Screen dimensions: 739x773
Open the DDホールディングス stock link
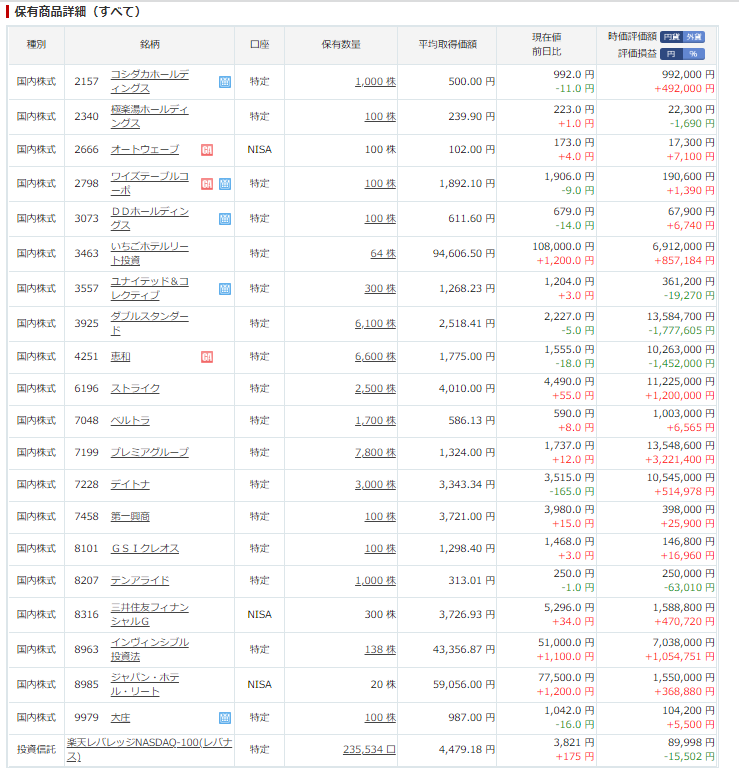(x=149, y=218)
